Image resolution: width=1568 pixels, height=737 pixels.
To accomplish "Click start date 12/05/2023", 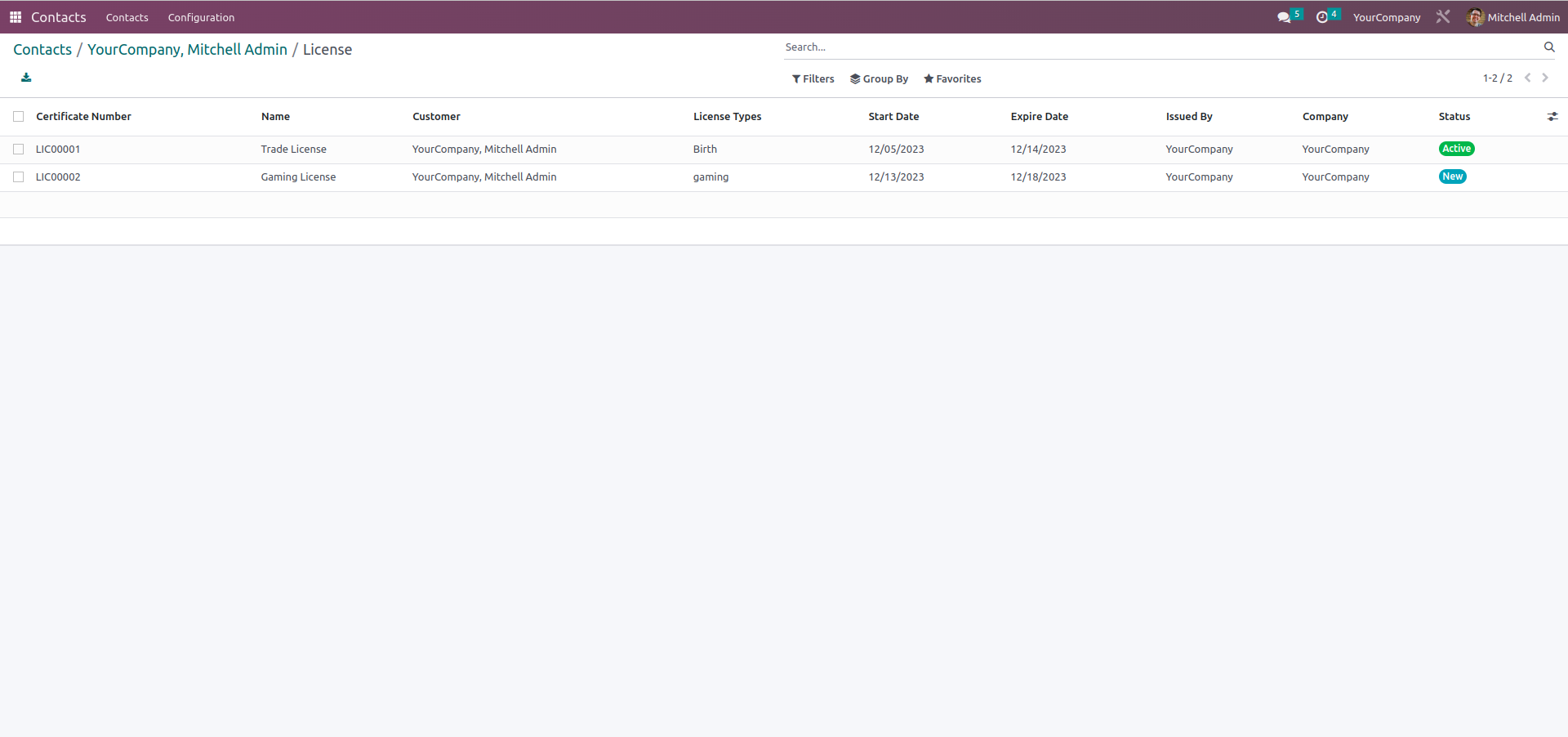I will coord(897,150).
